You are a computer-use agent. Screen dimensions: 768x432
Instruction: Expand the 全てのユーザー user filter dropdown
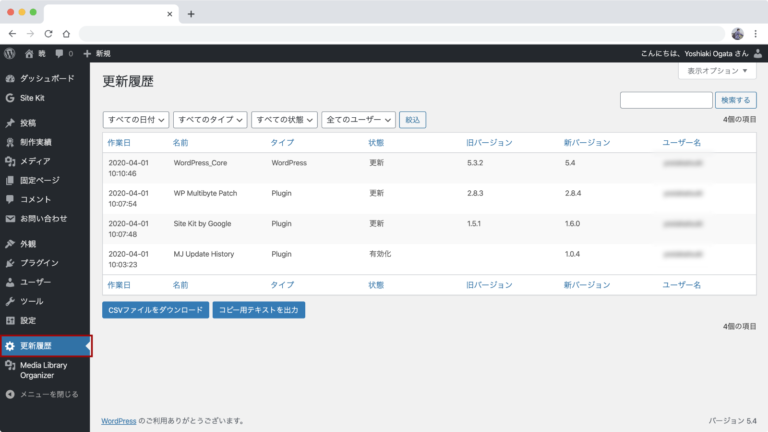point(358,119)
